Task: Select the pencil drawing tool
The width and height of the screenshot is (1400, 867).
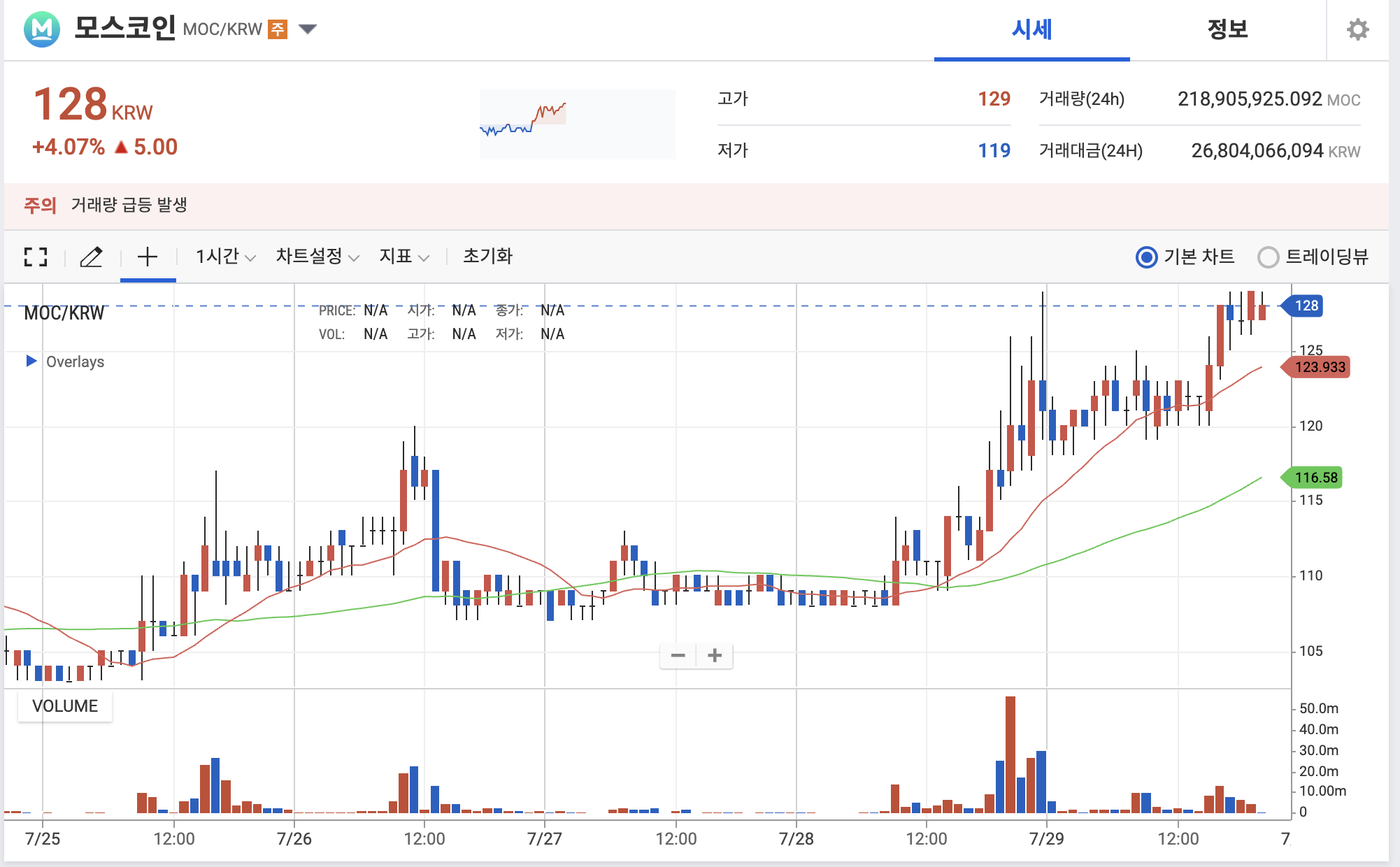Action: click(x=92, y=257)
